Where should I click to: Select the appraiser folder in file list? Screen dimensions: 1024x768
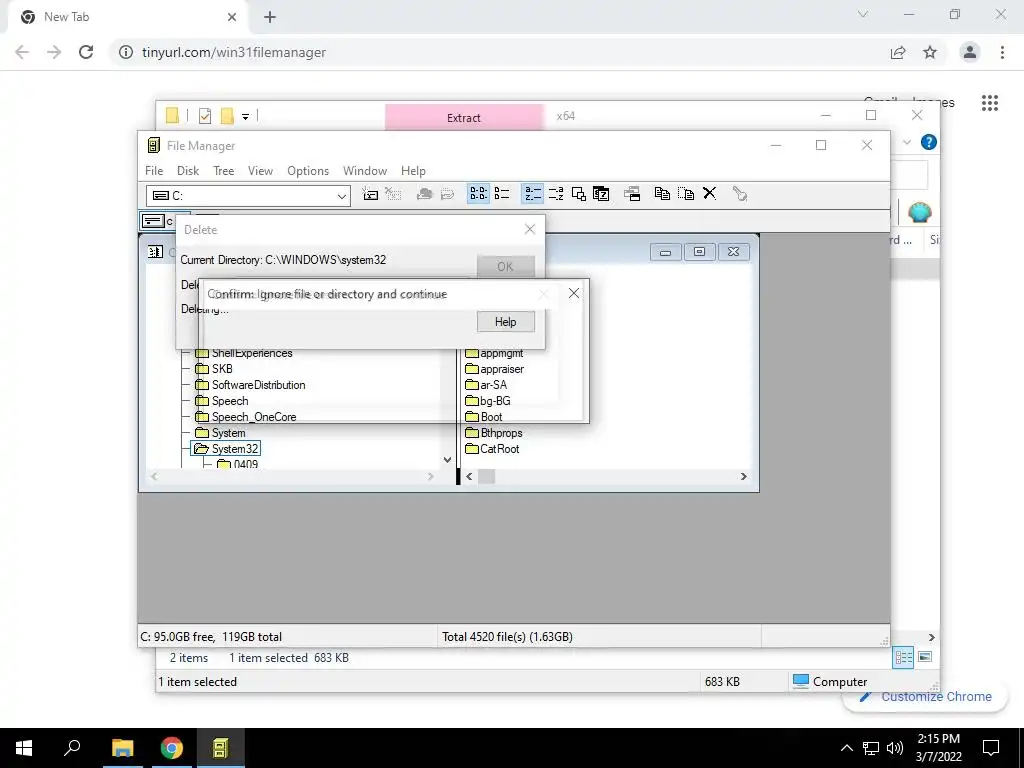click(x=494, y=369)
